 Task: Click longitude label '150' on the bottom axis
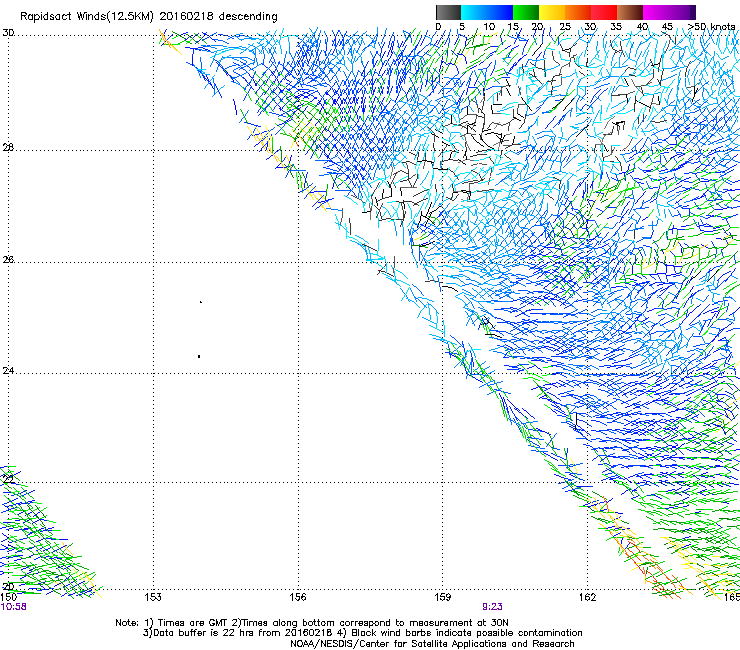(8, 597)
